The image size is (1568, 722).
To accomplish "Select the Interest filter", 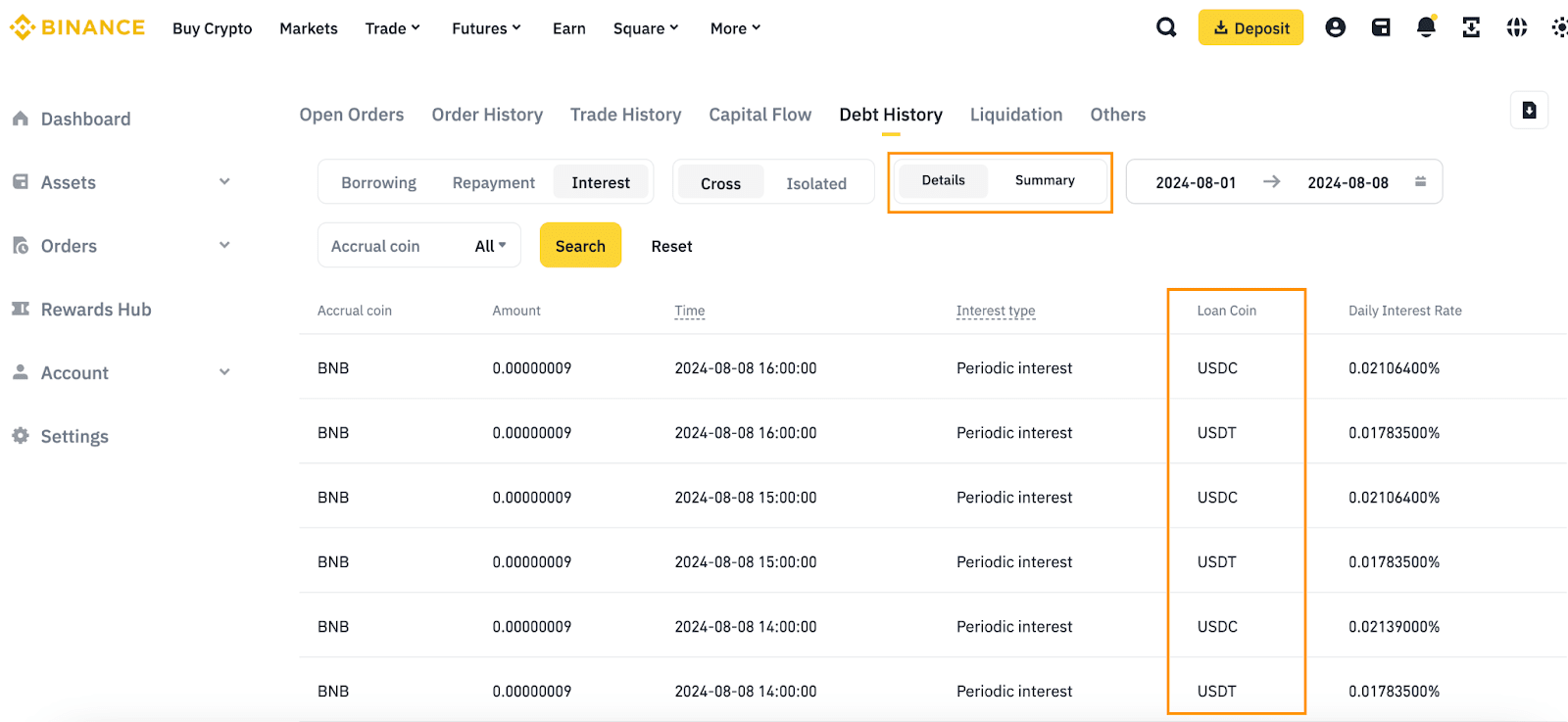I will coord(601,182).
